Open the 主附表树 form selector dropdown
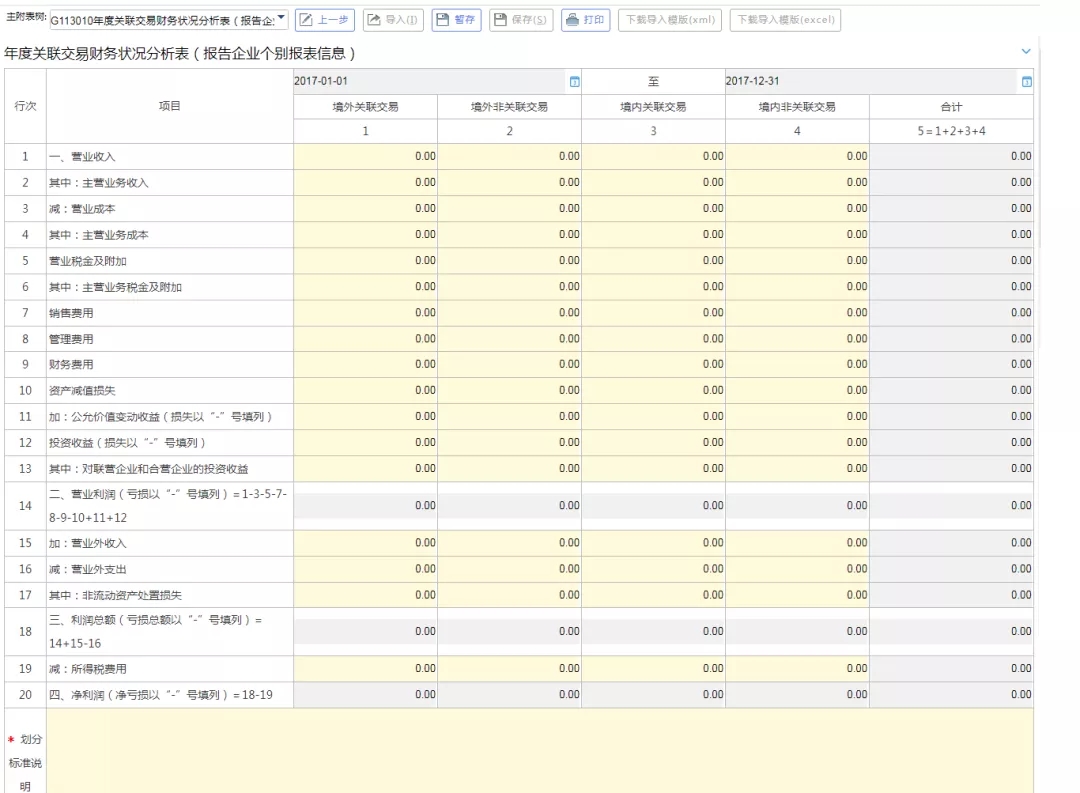 tap(169, 20)
